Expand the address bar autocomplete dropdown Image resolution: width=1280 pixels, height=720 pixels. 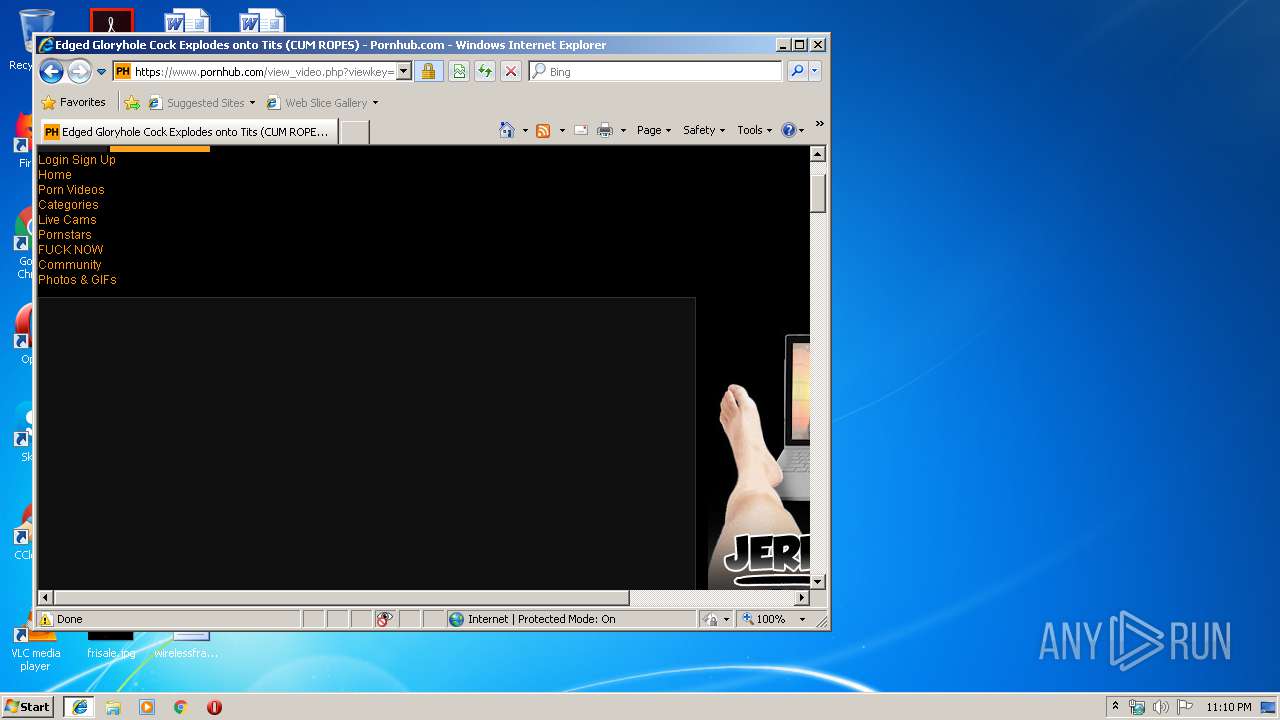pyautogui.click(x=404, y=71)
